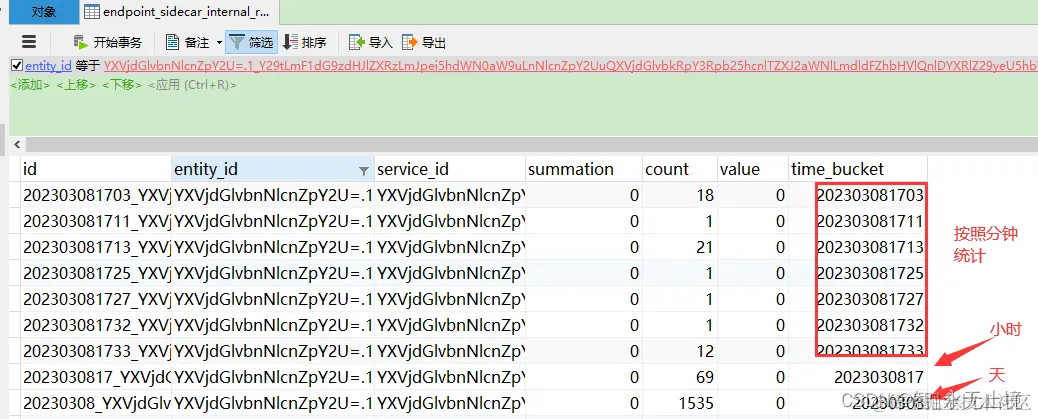This screenshot has height=419, width=1038.
Task: Click service_id cell in the 202303081732 row
Action: tap(450, 325)
